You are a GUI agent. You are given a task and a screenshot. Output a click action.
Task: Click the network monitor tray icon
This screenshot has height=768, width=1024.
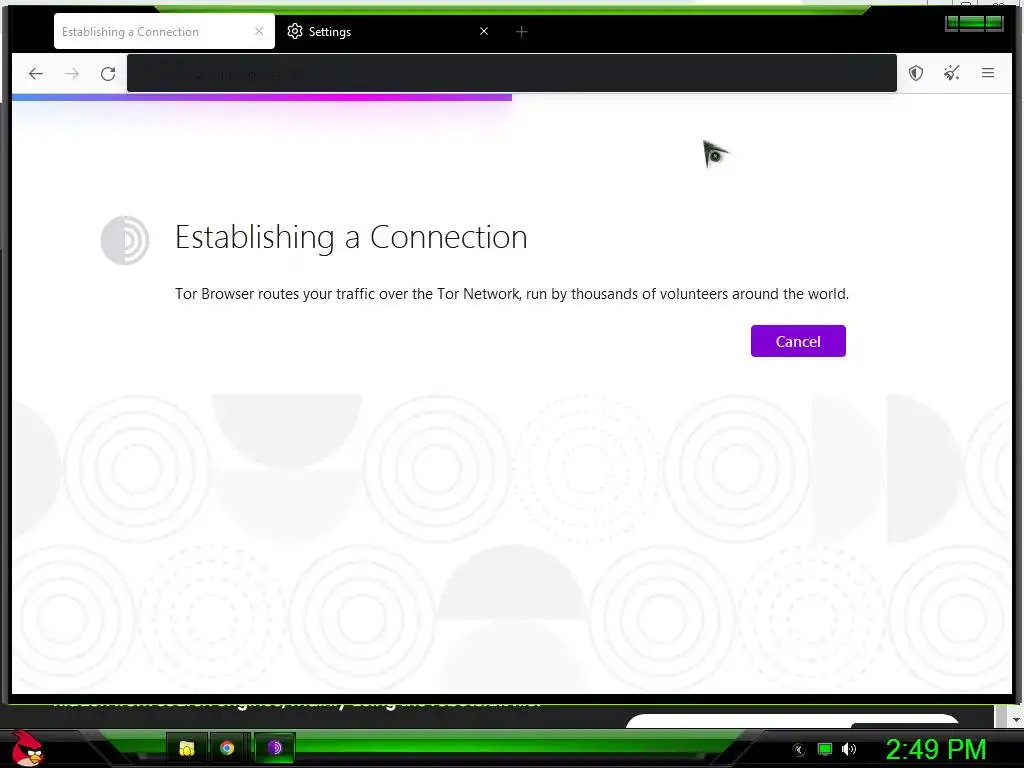(x=825, y=749)
